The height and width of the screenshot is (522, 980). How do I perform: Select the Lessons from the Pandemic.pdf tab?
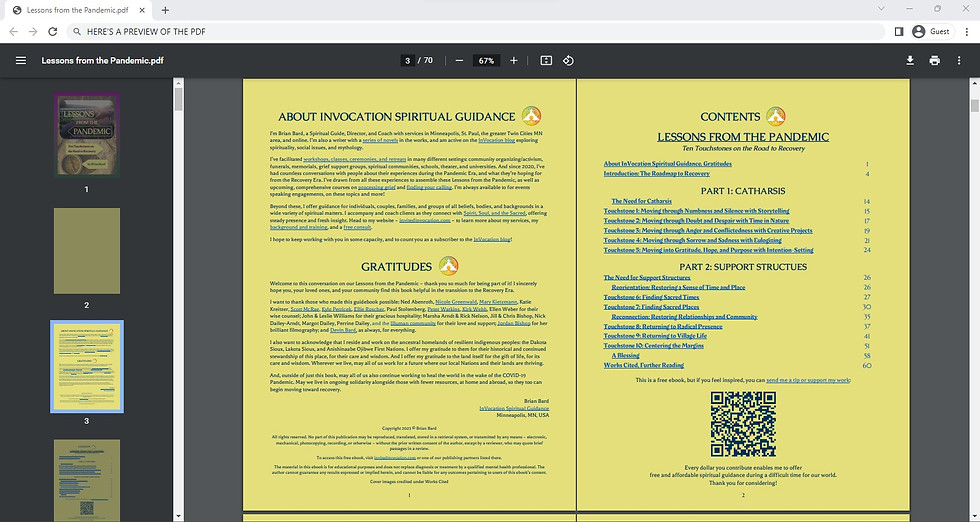pos(78,10)
